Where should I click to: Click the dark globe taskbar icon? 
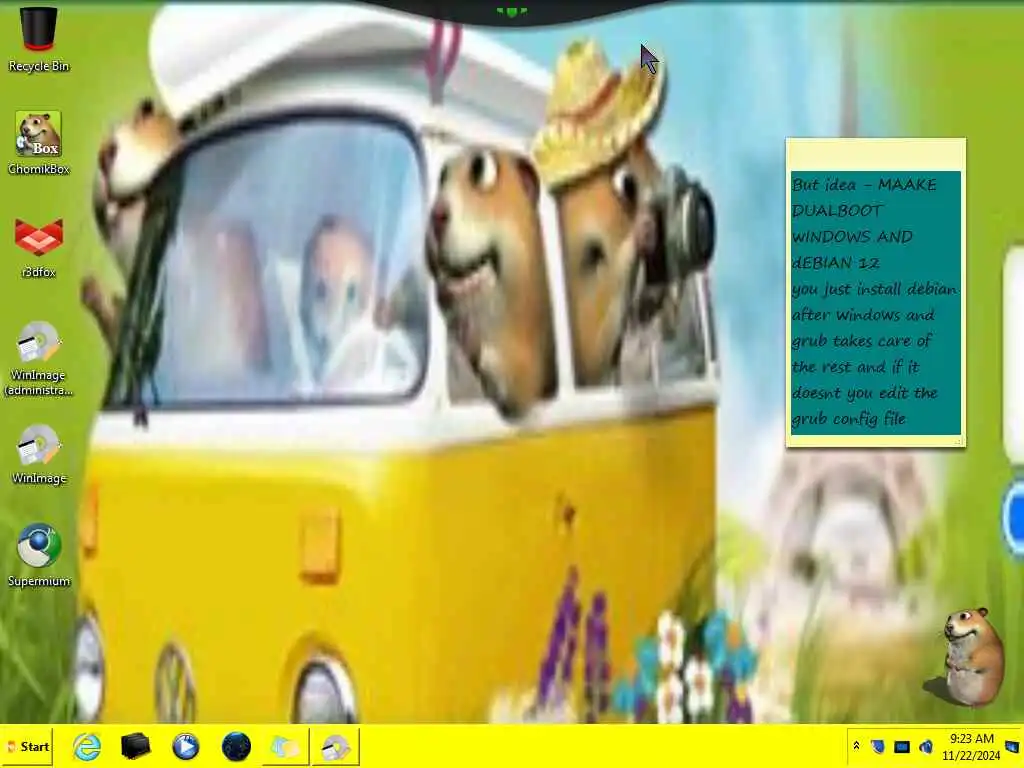pyautogui.click(x=236, y=746)
